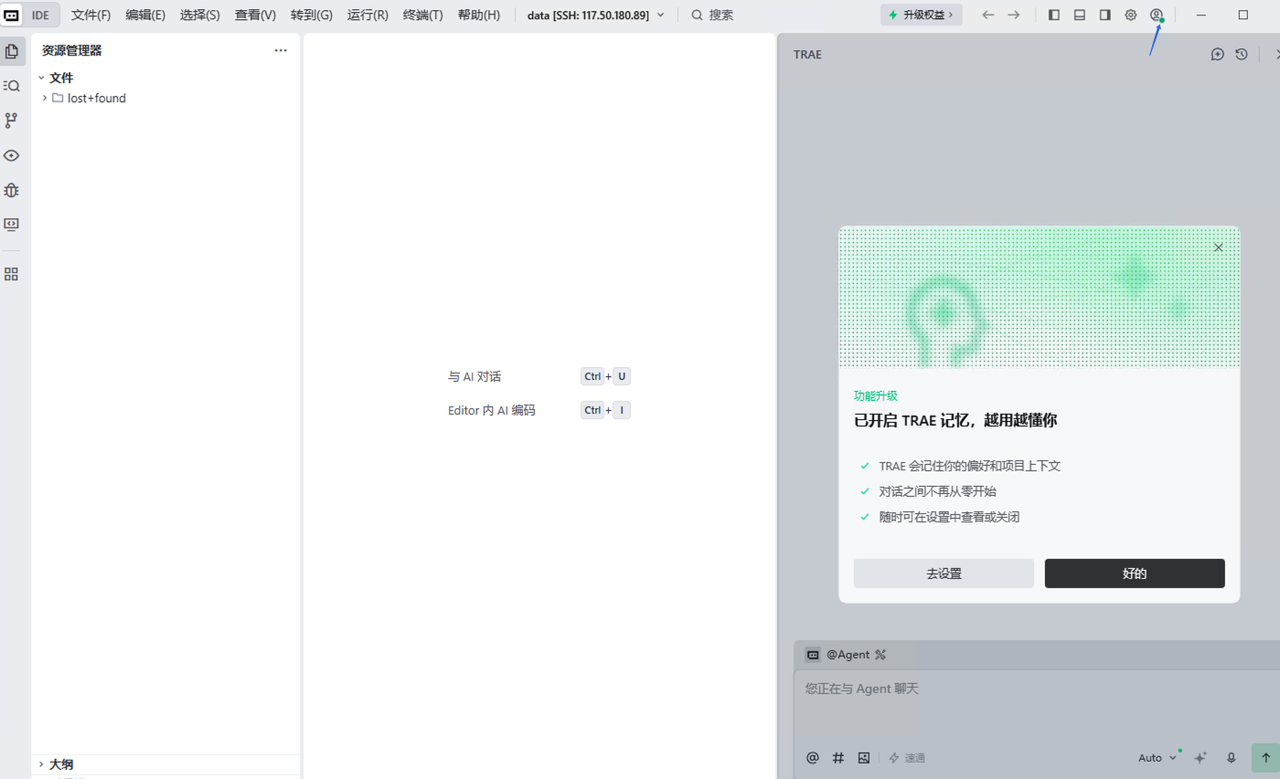Open the 查看(V) menu
1280x779 pixels.
tap(255, 15)
